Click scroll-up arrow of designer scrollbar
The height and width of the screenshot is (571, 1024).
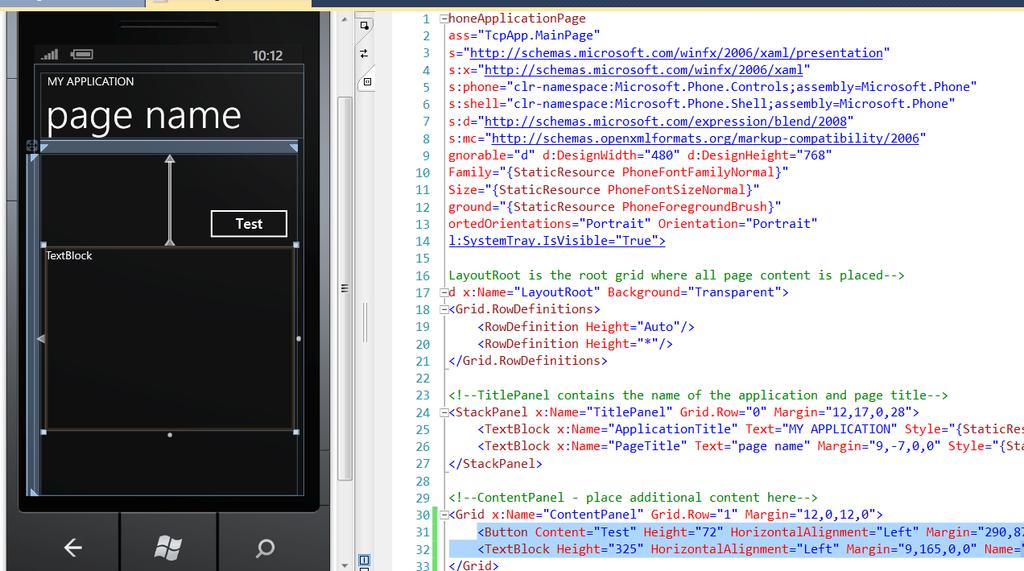(x=344, y=20)
